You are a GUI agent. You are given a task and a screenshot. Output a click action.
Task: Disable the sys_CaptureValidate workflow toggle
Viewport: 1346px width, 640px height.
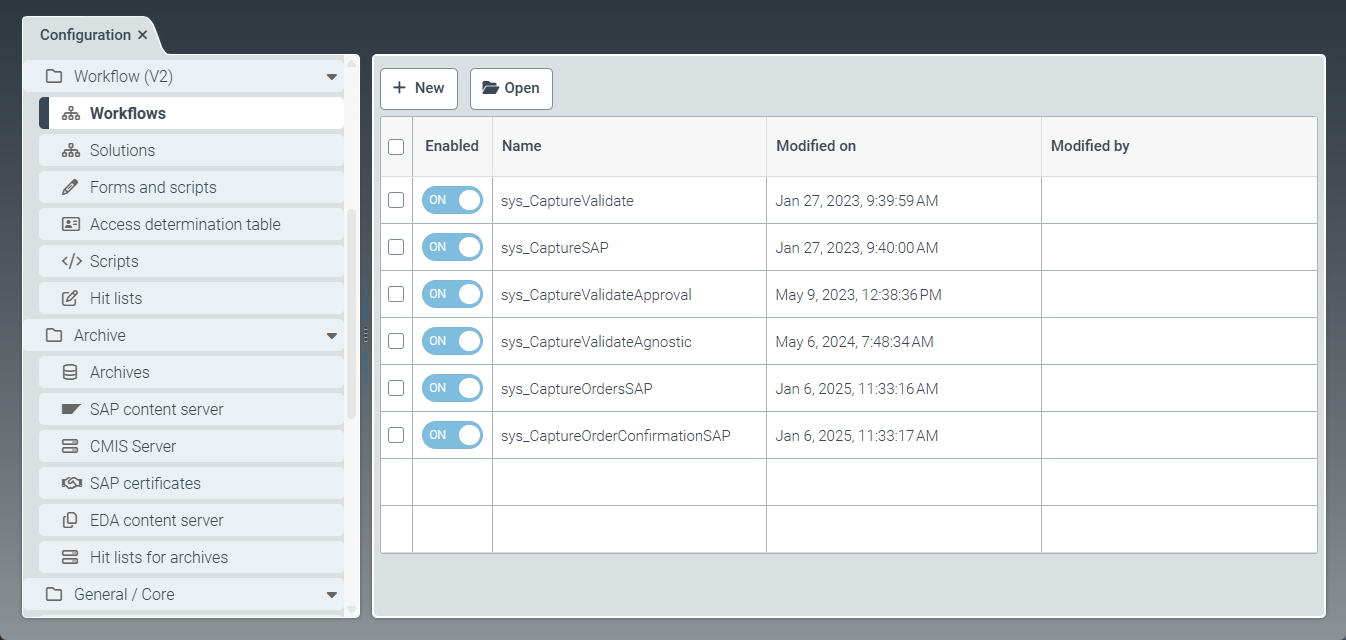[452, 200]
